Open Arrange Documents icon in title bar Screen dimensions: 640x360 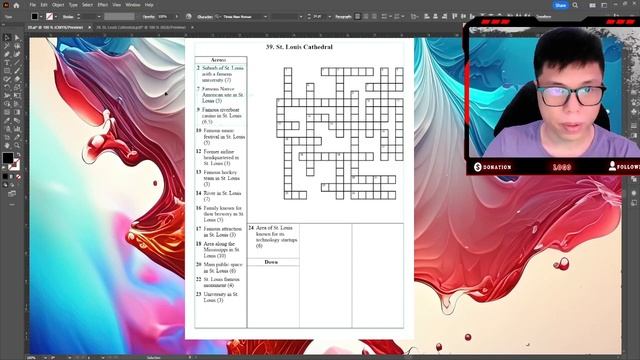click(x=592, y=5)
